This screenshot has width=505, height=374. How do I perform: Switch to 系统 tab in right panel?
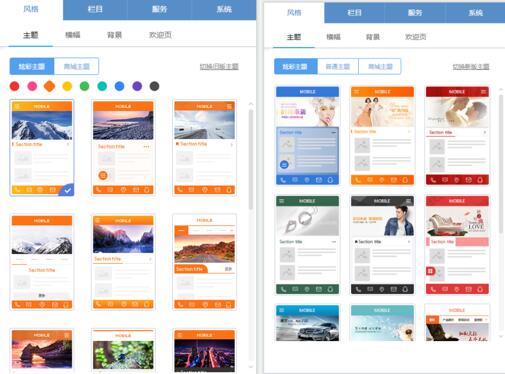click(x=475, y=13)
